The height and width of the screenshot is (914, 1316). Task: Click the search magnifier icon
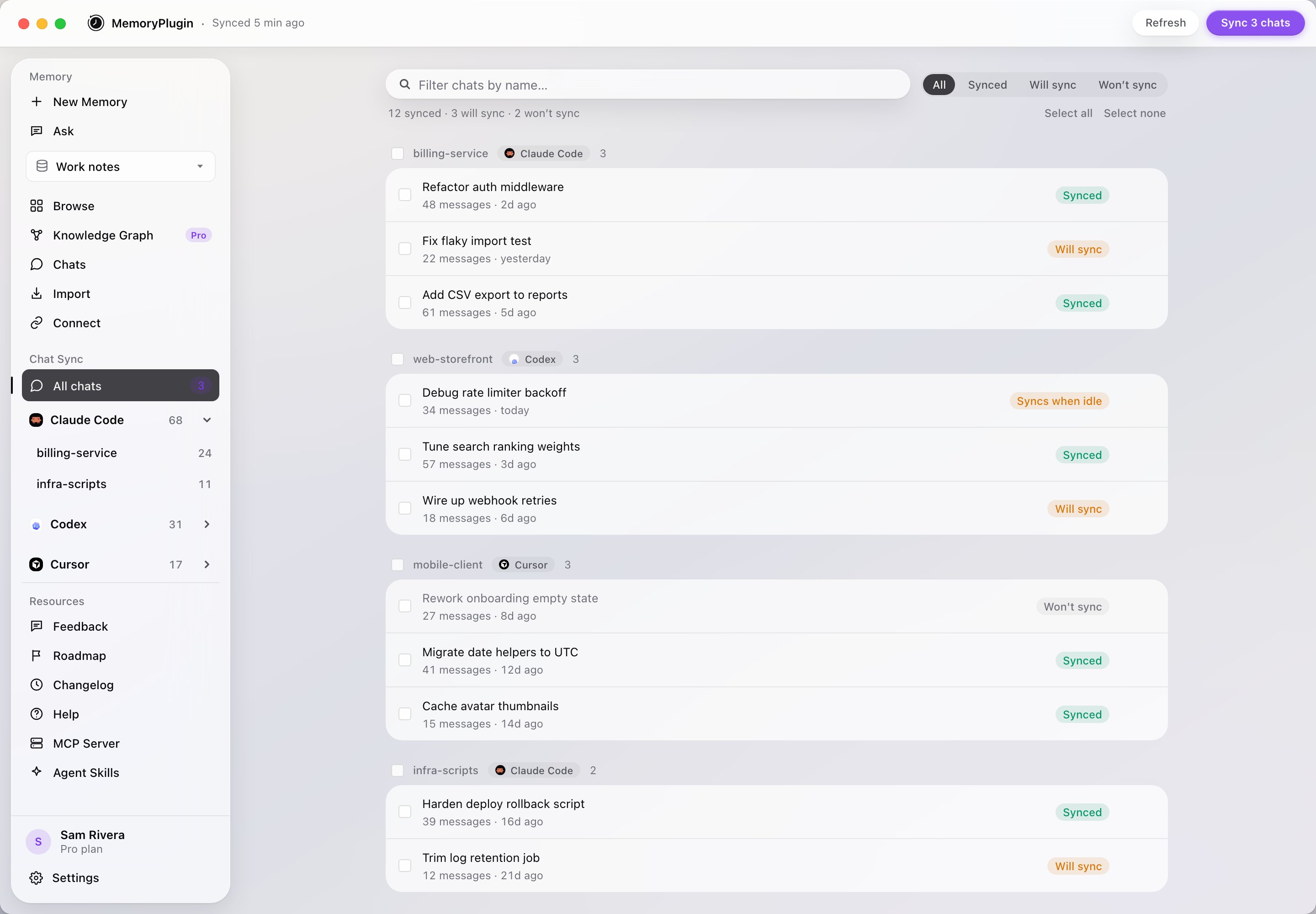pos(405,84)
